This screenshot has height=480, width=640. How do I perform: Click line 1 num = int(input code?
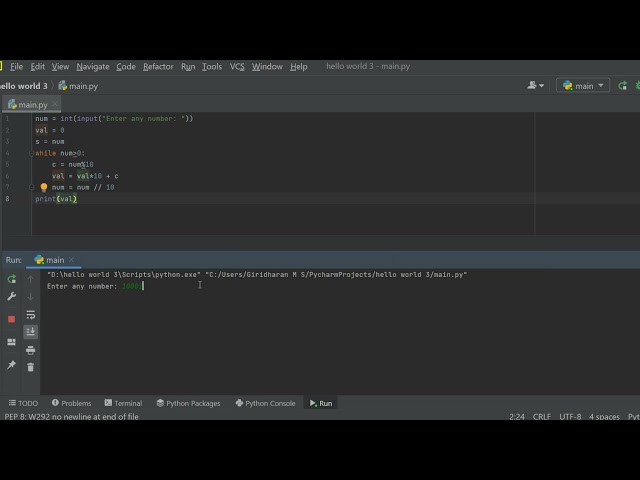tap(114, 119)
